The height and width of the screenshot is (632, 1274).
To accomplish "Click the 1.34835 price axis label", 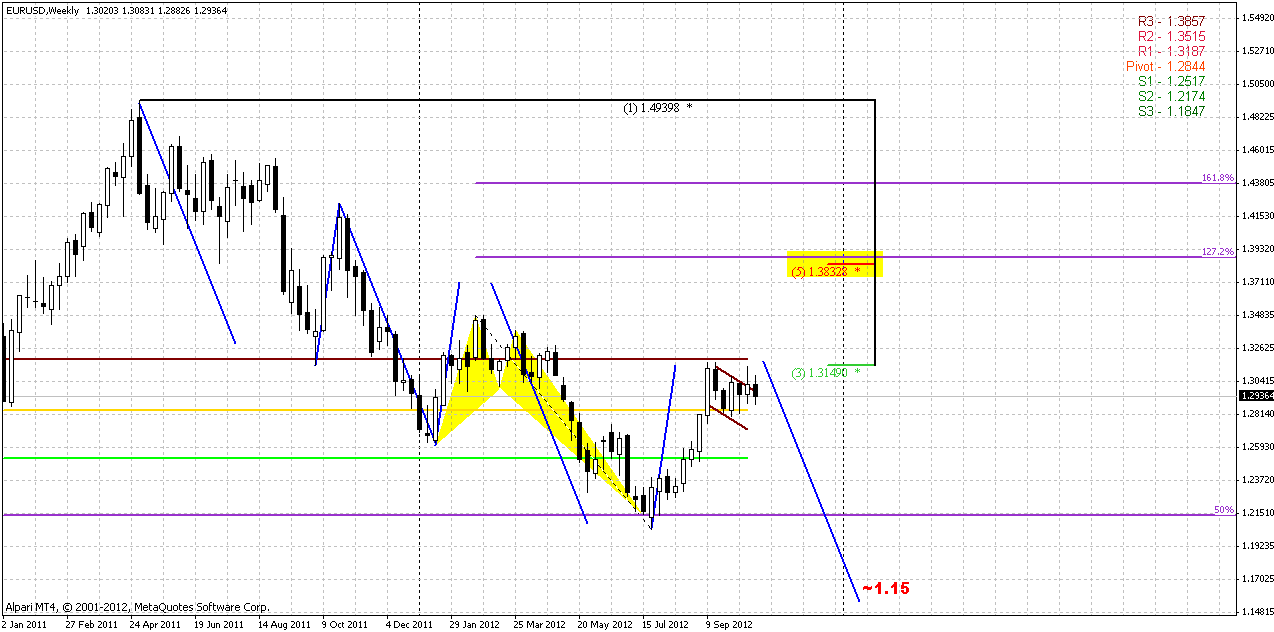I will (x=1257, y=315).
